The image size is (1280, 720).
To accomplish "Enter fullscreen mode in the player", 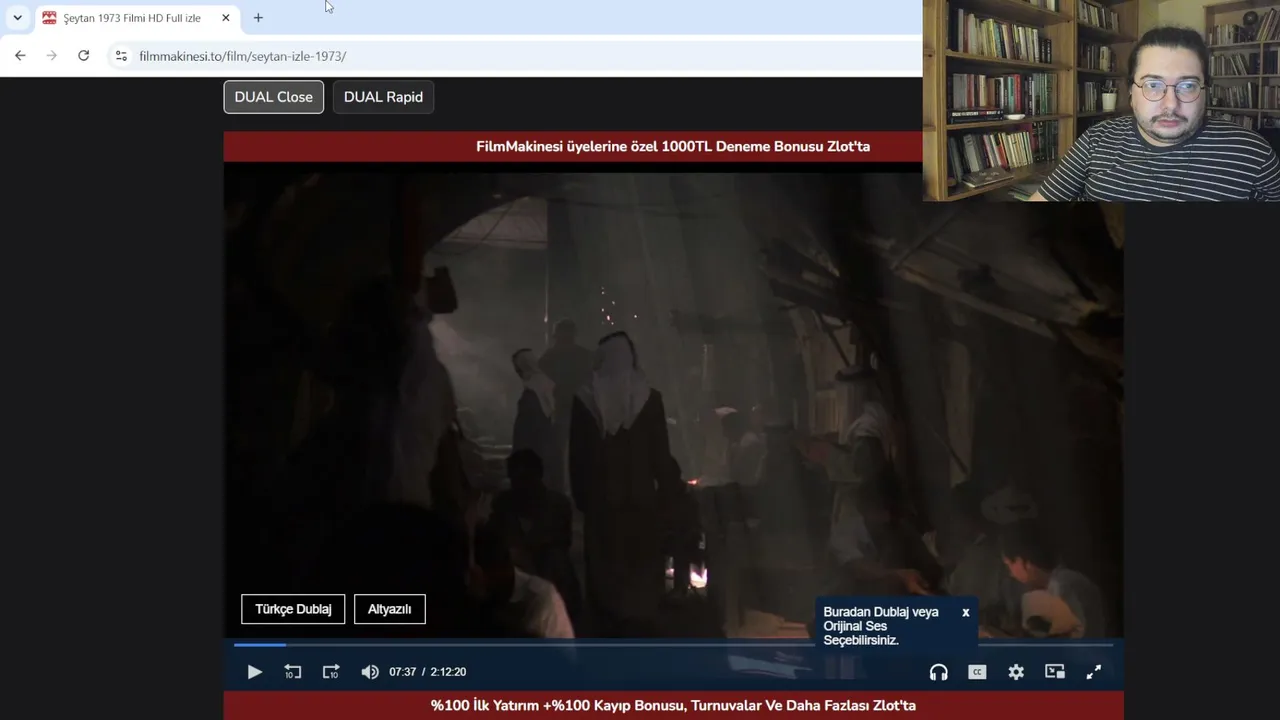I will pos(1094,672).
